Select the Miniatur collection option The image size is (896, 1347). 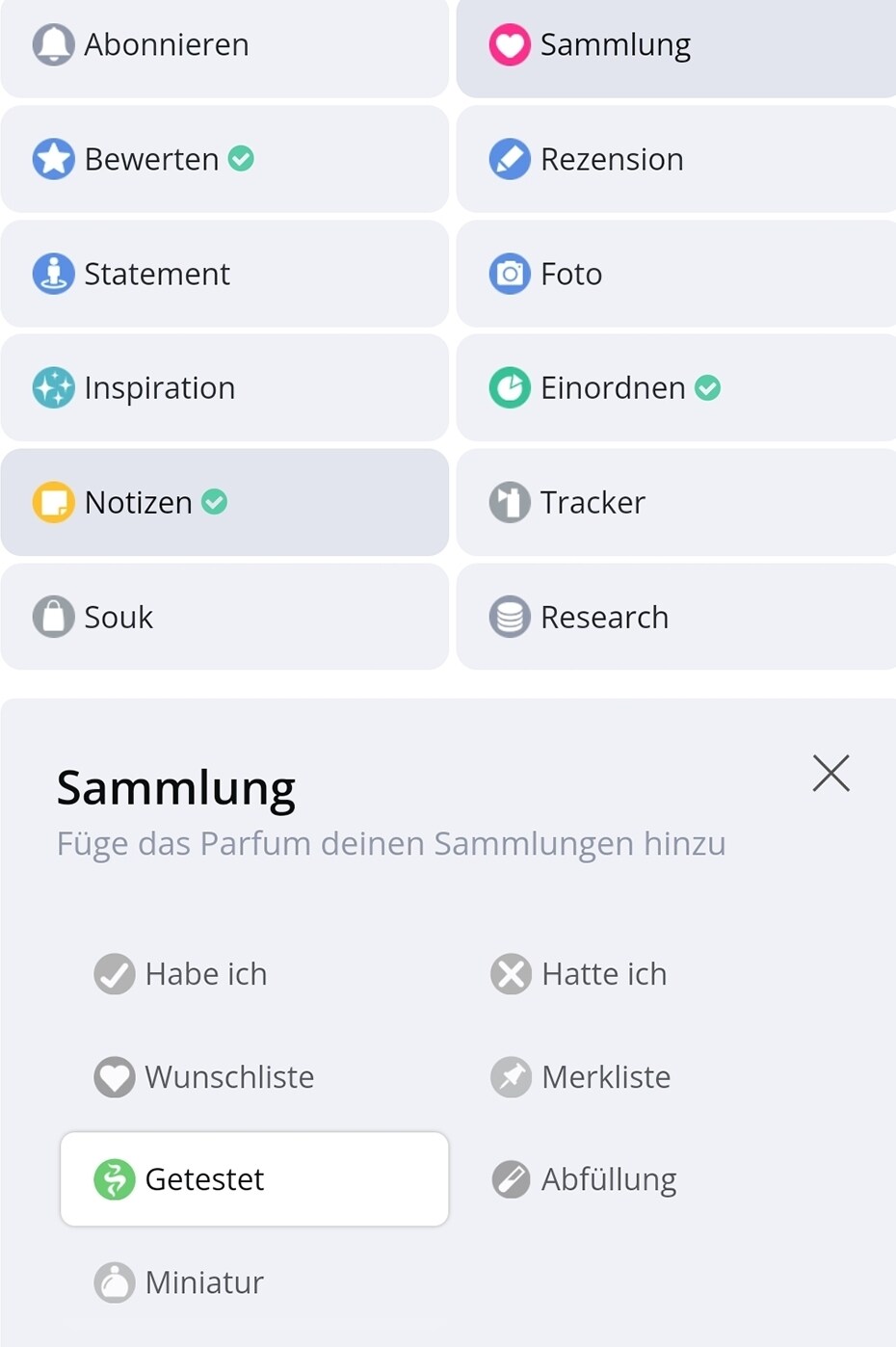click(179, 1282)
